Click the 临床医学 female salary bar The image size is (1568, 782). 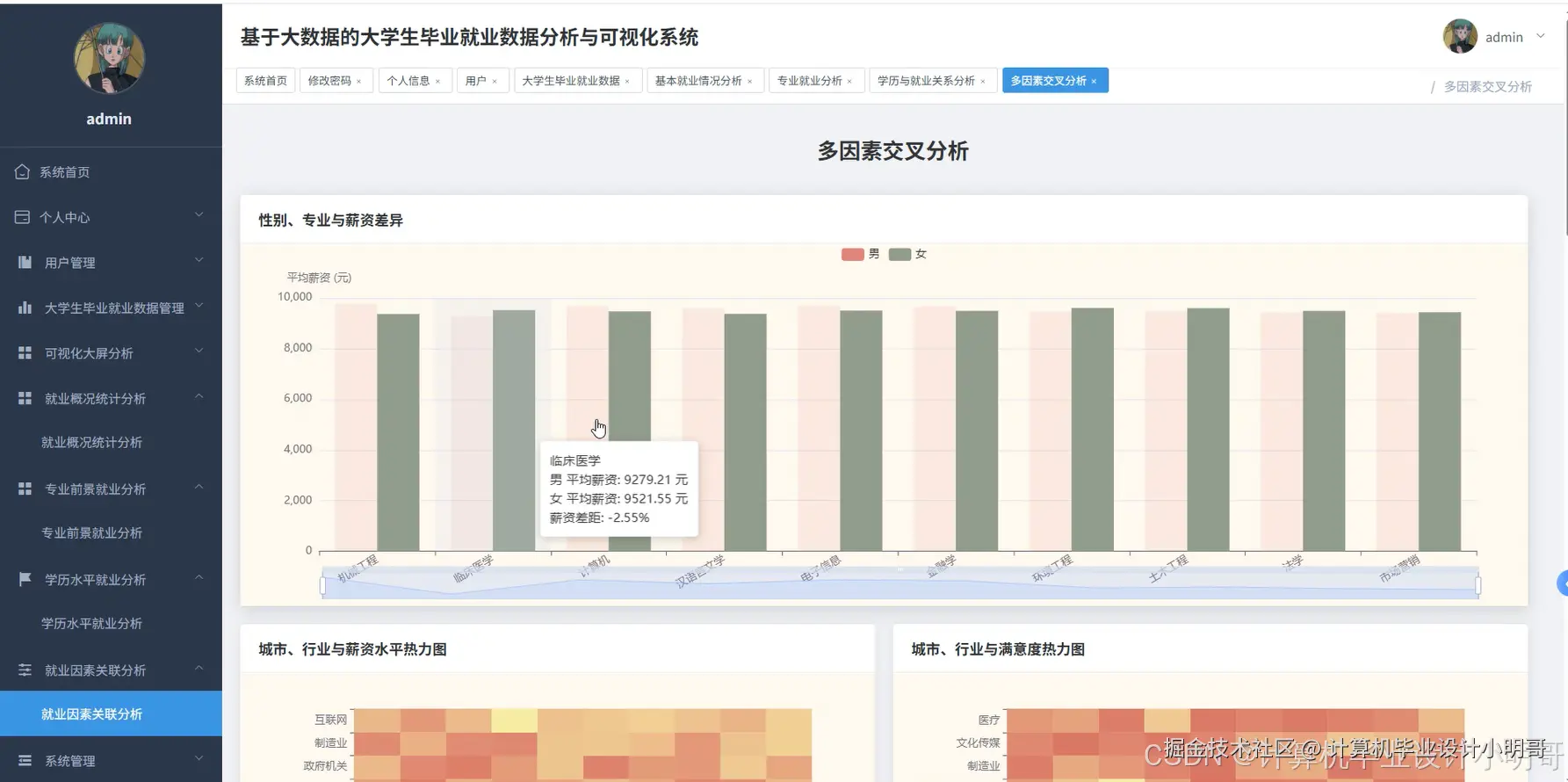514,431
